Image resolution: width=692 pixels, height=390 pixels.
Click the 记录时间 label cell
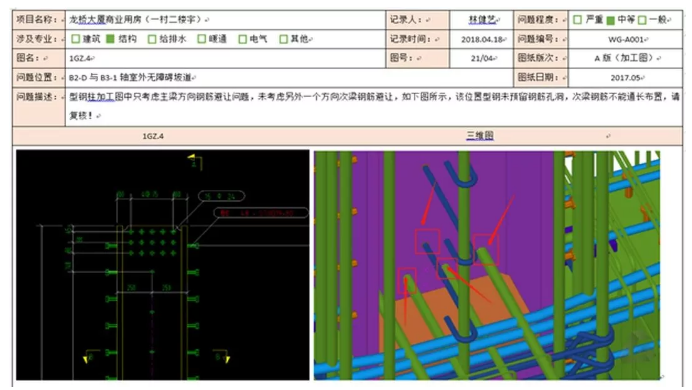(x=417, y=39)
